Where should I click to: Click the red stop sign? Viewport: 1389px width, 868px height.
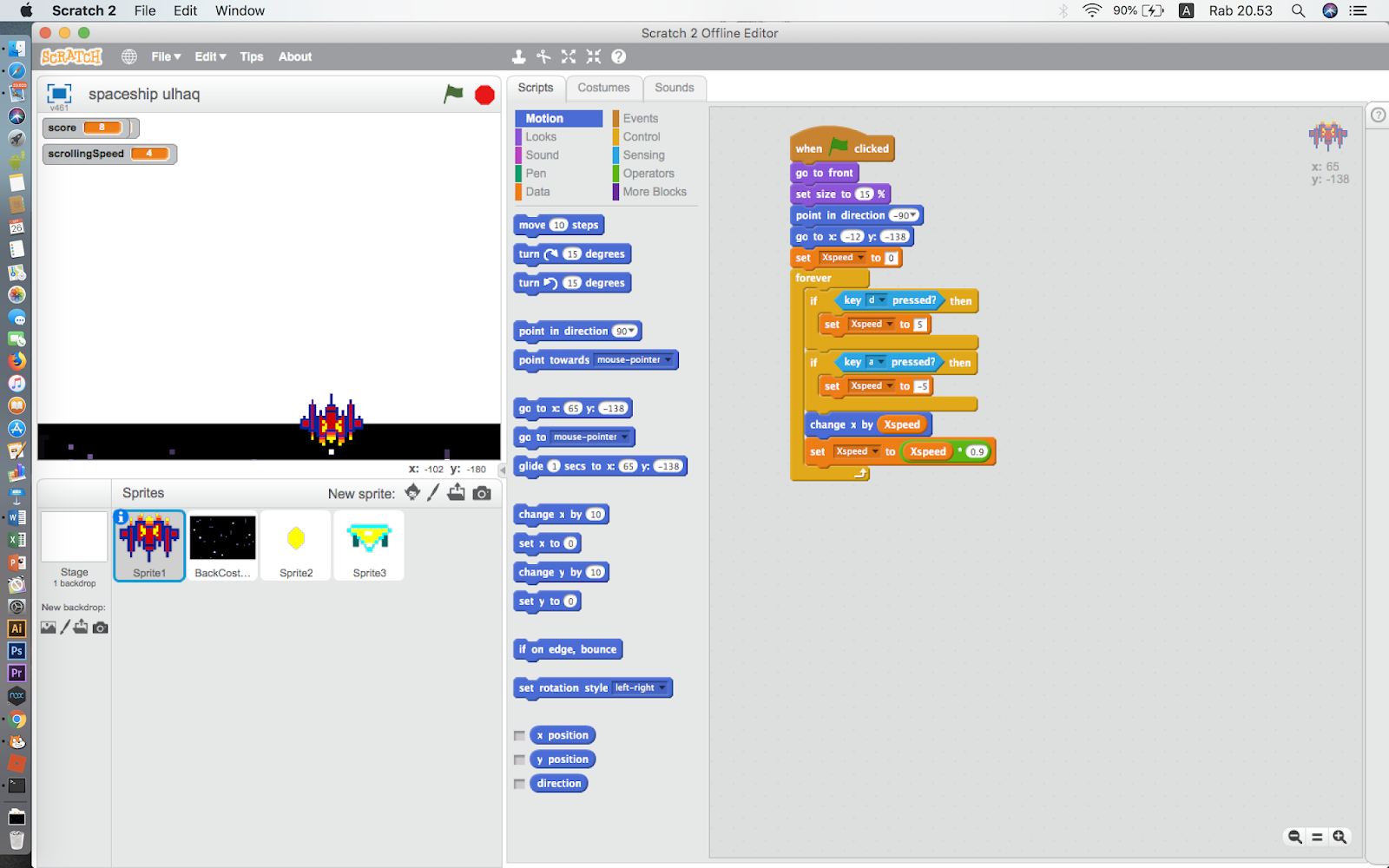tap(484, 95)
